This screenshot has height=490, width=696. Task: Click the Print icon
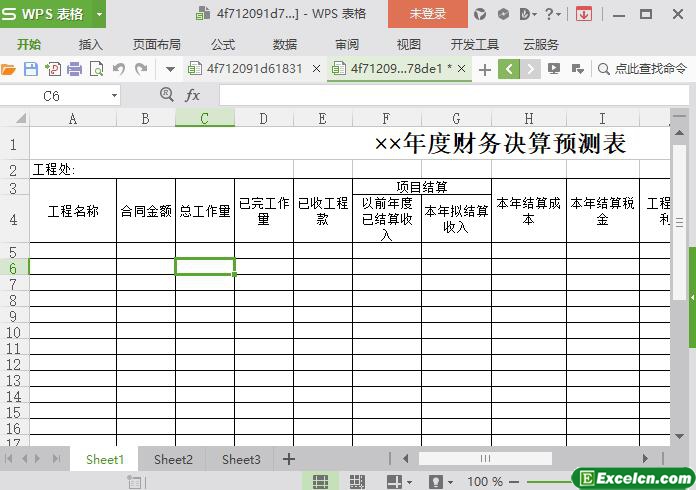75,69
